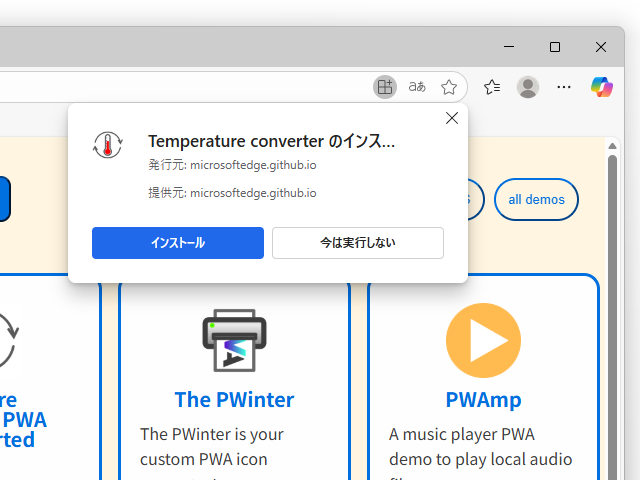Open the translate page icon
Image resolution: width=640 pixels, height=480 pixels.
417,87
